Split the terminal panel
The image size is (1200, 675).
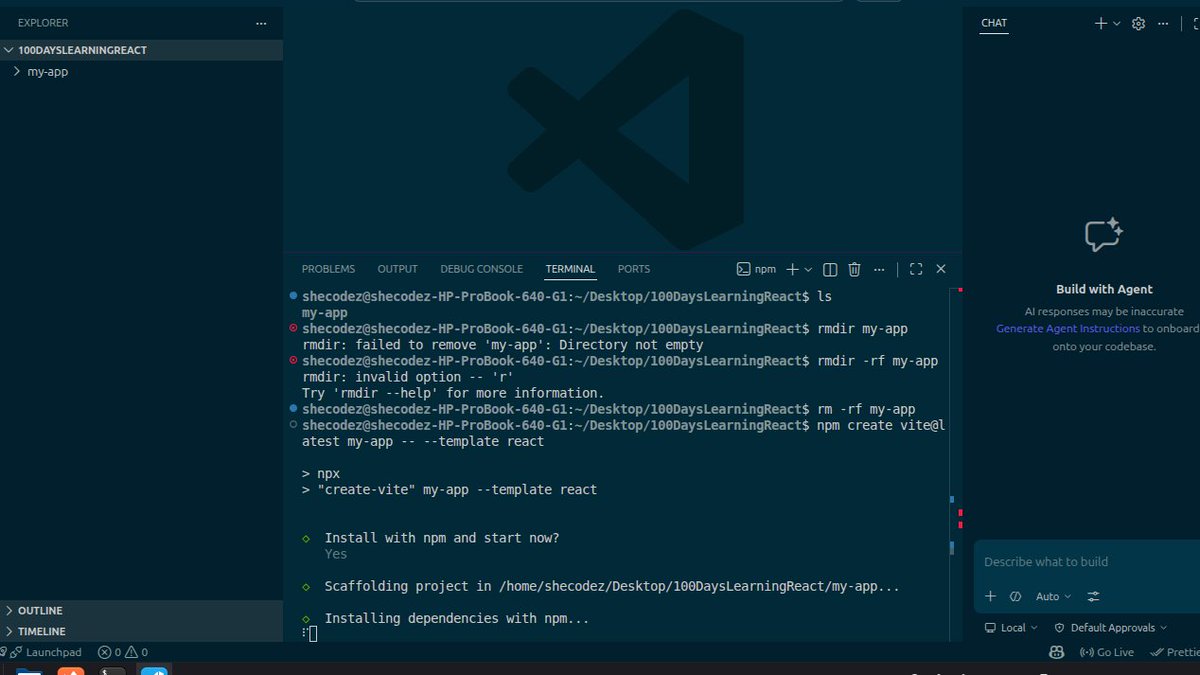coord(830,269)
